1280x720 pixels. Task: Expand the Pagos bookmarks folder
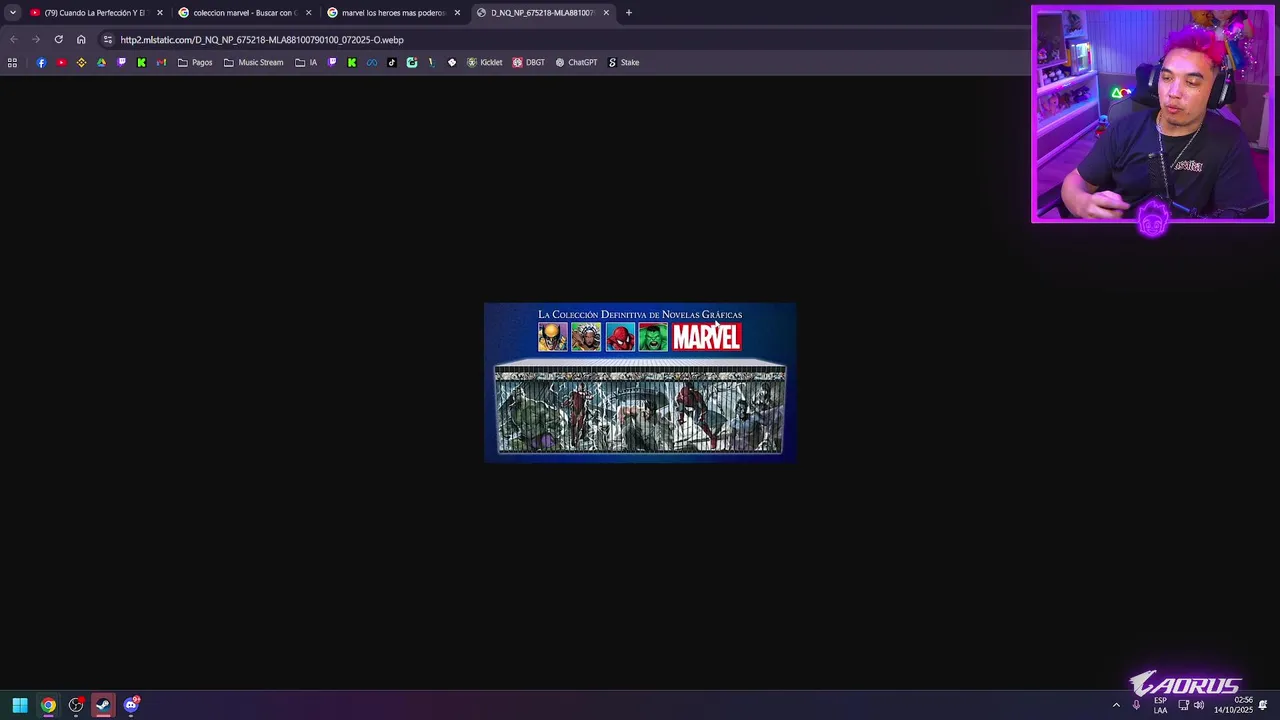(195, 62)
